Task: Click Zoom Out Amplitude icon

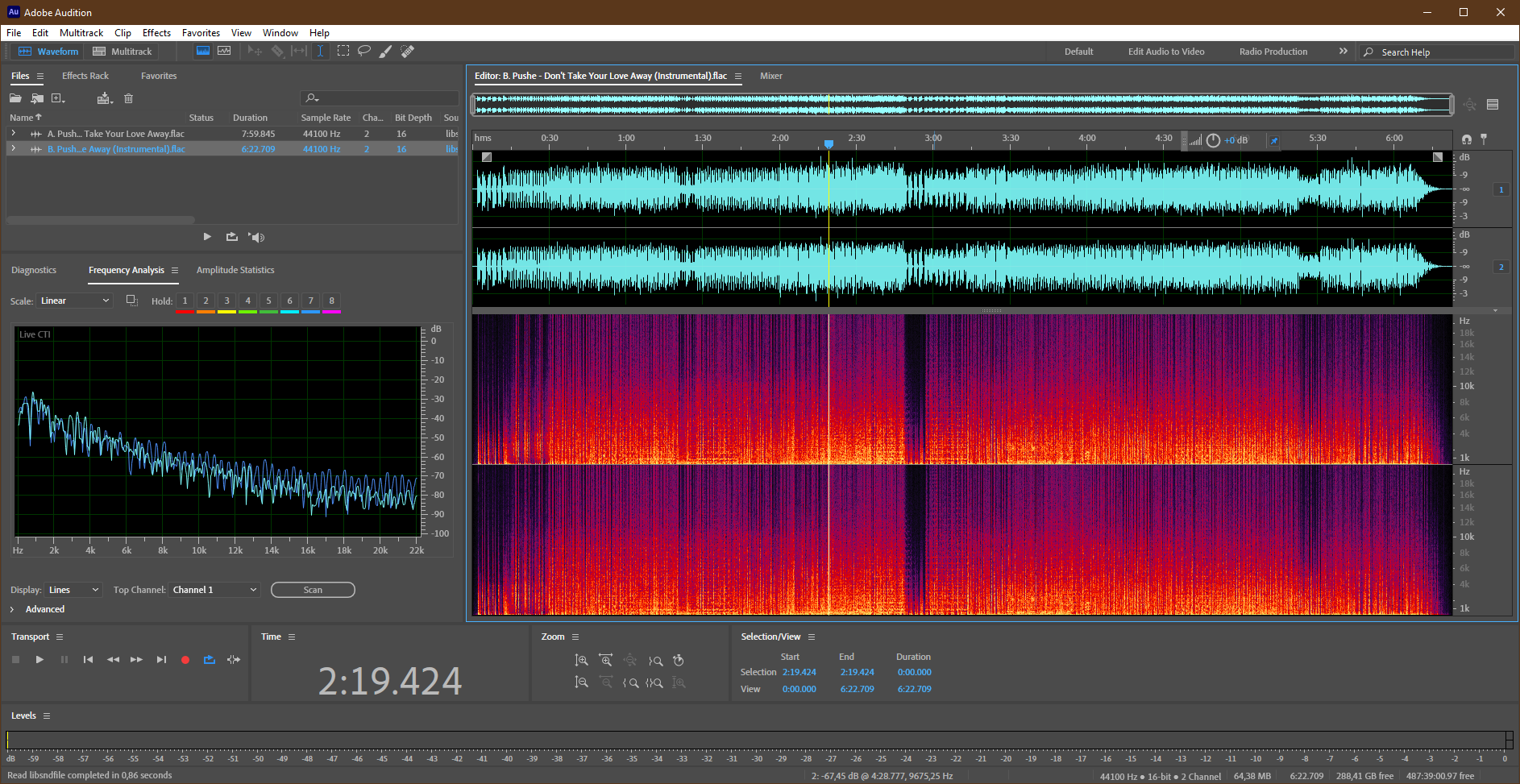Action: click(x=581, y=682)
